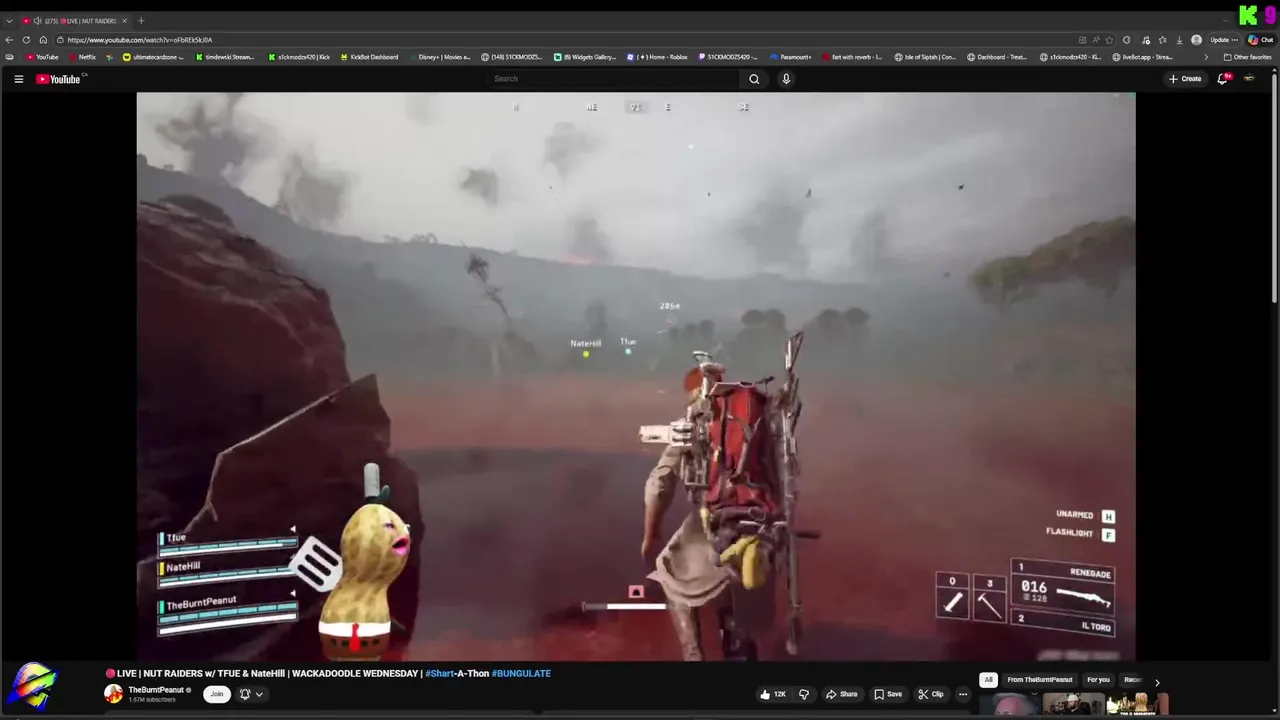This screenshot has height=720, width=1280.
Task: Toggle the subscription notification bell
Action: click(244, 694)
